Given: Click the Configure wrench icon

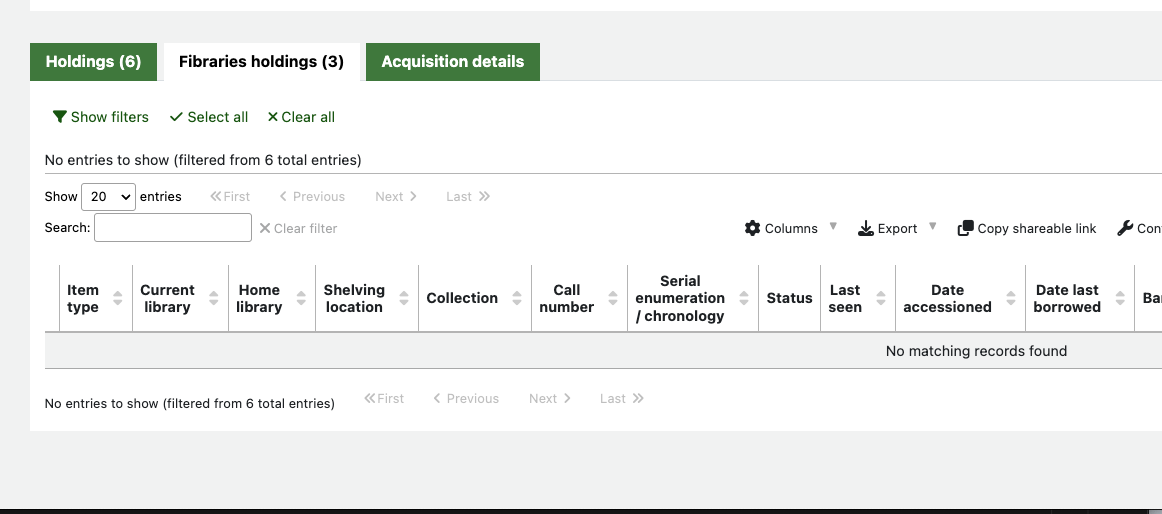Looking at the screenshot, I should (x=1125, y=228).
